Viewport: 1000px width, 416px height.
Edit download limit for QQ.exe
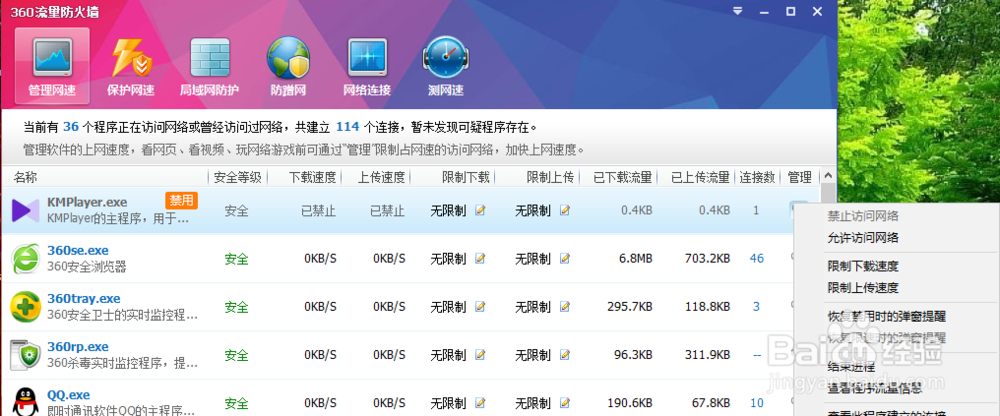point(480,403)
